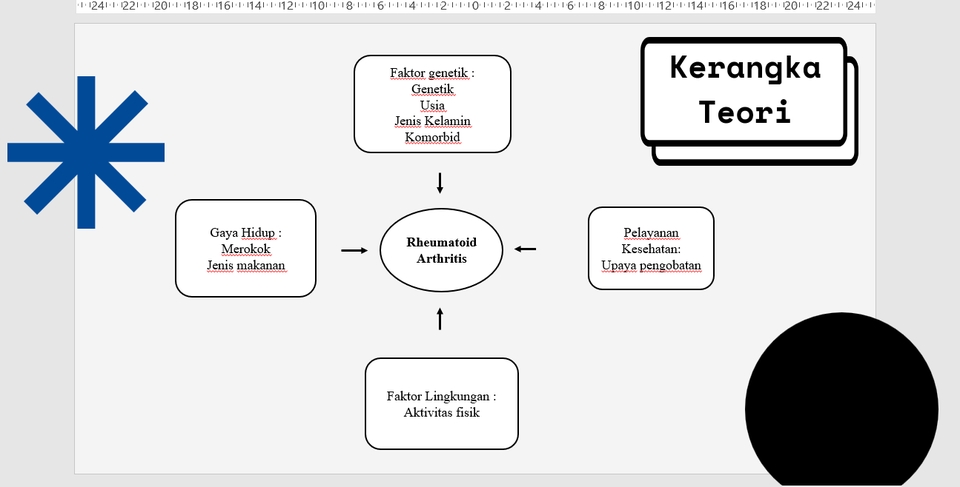
Task: Click the Aktivitas fisik line
Action: click(x=441, y=412)
